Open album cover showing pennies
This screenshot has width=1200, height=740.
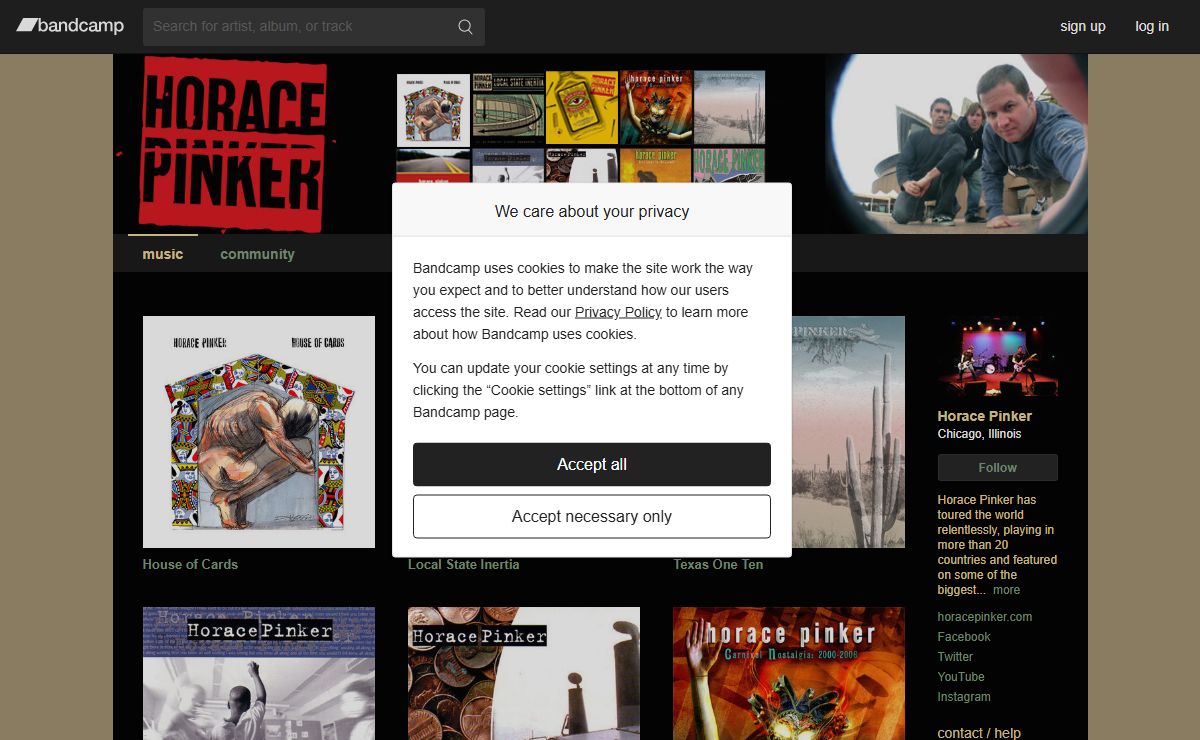point(524,673)
